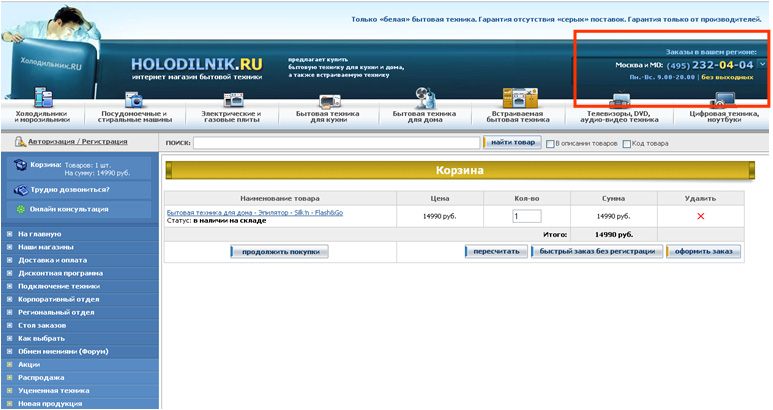Click the Кол-во column header
The width and height of the screenshot is (773, 410).
point(527,199)
